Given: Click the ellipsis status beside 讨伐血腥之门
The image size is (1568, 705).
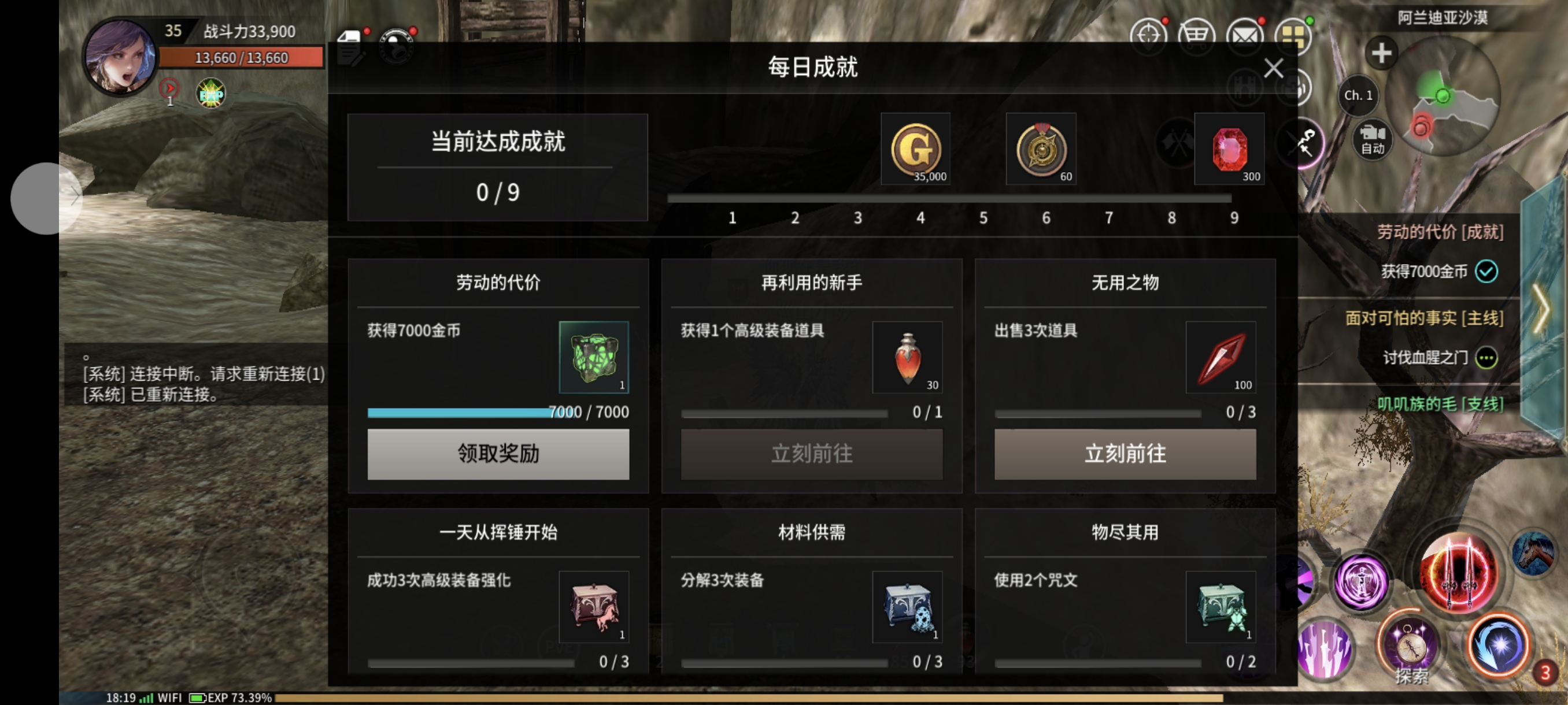Looking at the screenshot, I should (1486, 358).
